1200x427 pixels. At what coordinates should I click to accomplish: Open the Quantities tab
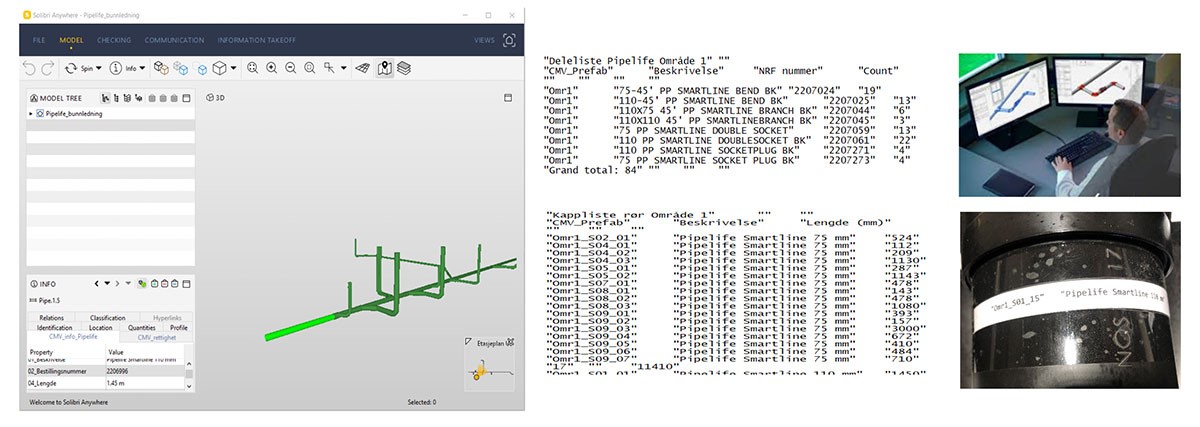pyautogui.click(x=142, y=328)
